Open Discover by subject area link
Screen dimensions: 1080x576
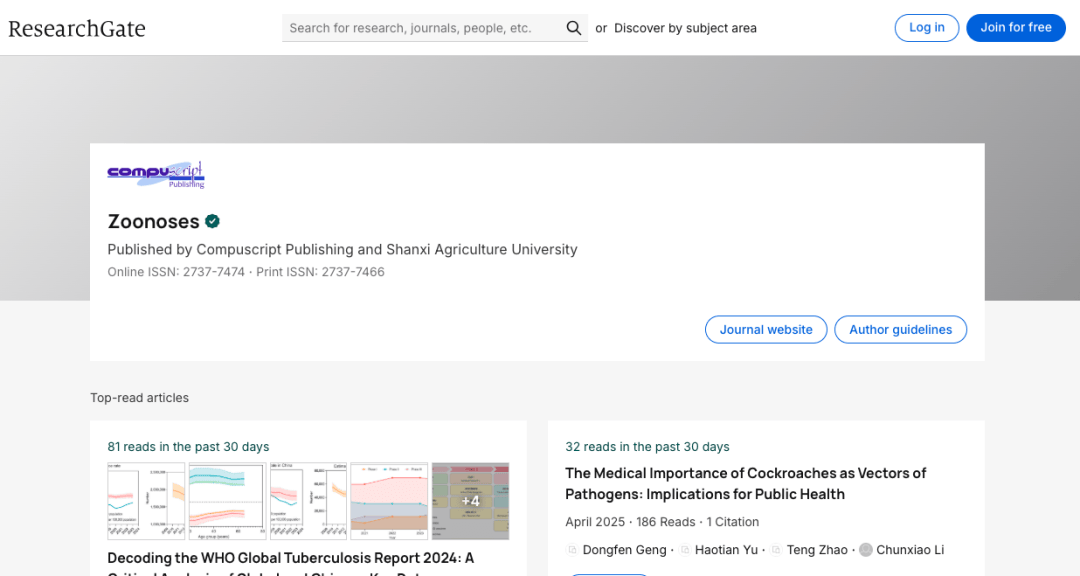tap(685, 28)
